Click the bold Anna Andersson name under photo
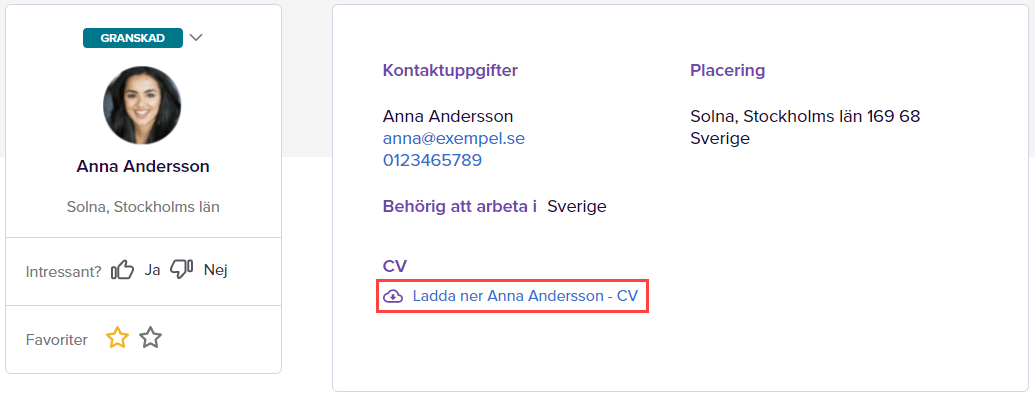Screen dimensions: 1035x396 (x=143, y=167)
